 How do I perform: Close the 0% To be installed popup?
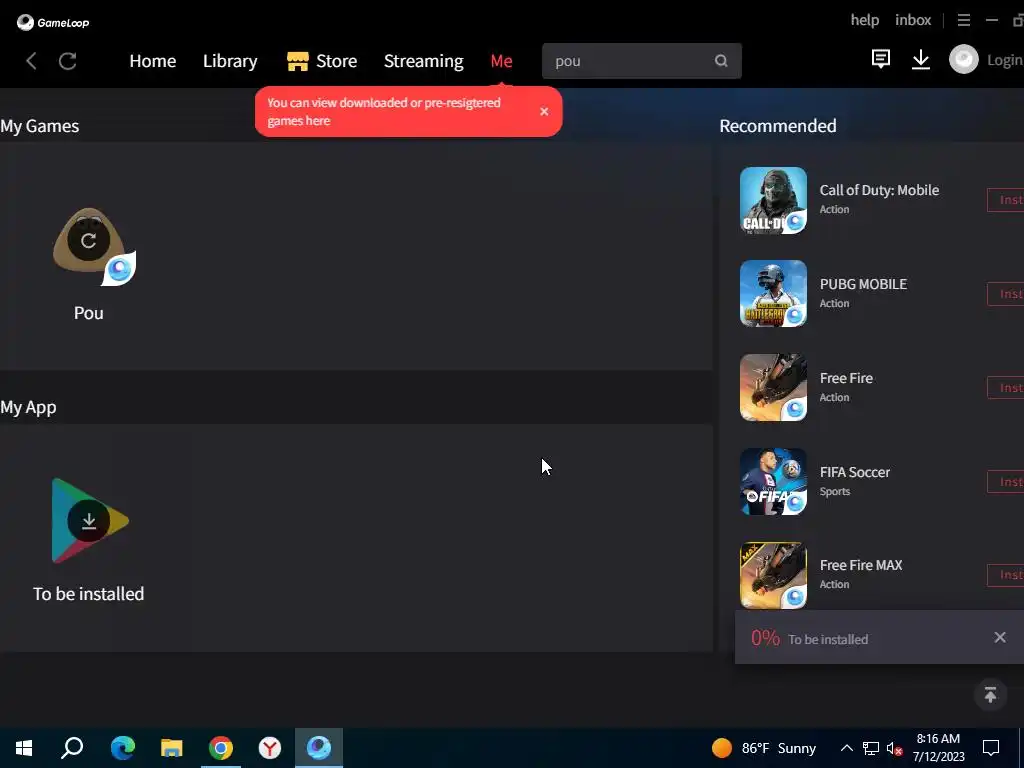click(x=1000, y=637)
